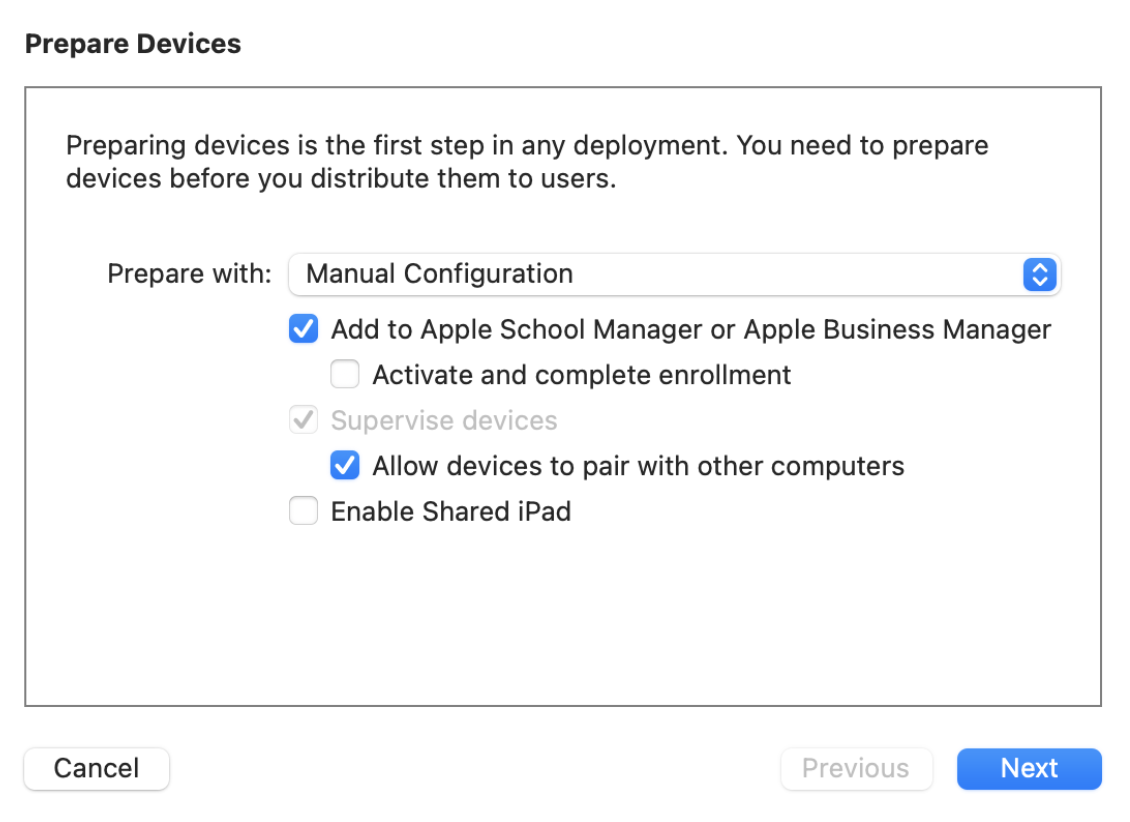Click the empty enrollment checkbox square
1130x822 pixels.
pos(345,374)
